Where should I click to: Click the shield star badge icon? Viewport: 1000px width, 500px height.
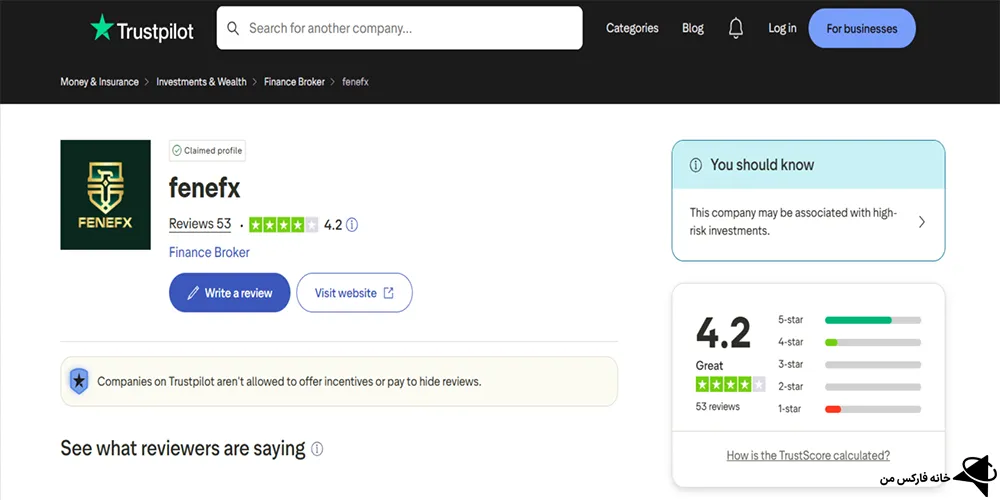pos(79,381)
